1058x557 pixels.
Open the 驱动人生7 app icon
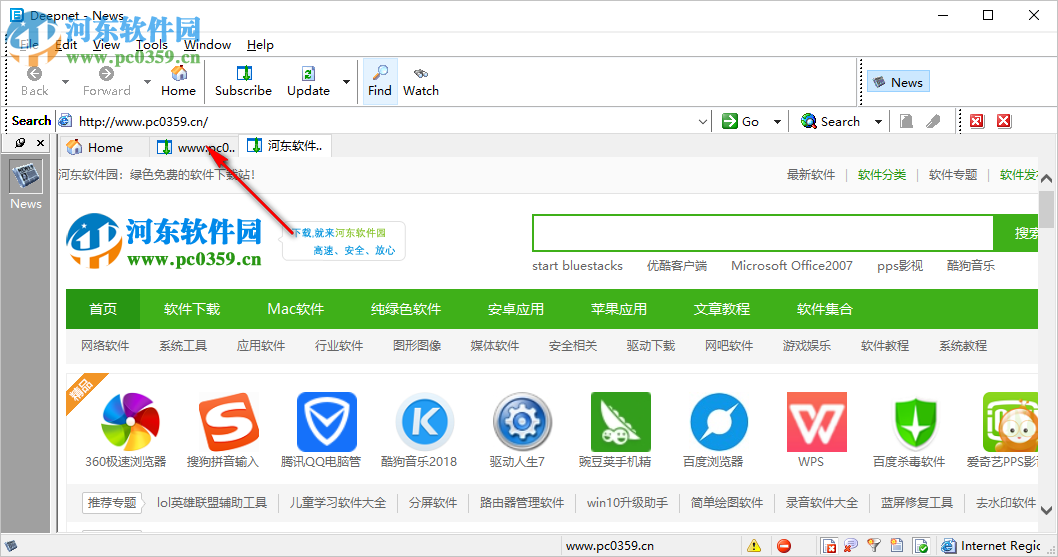click(x=522, y=422)
